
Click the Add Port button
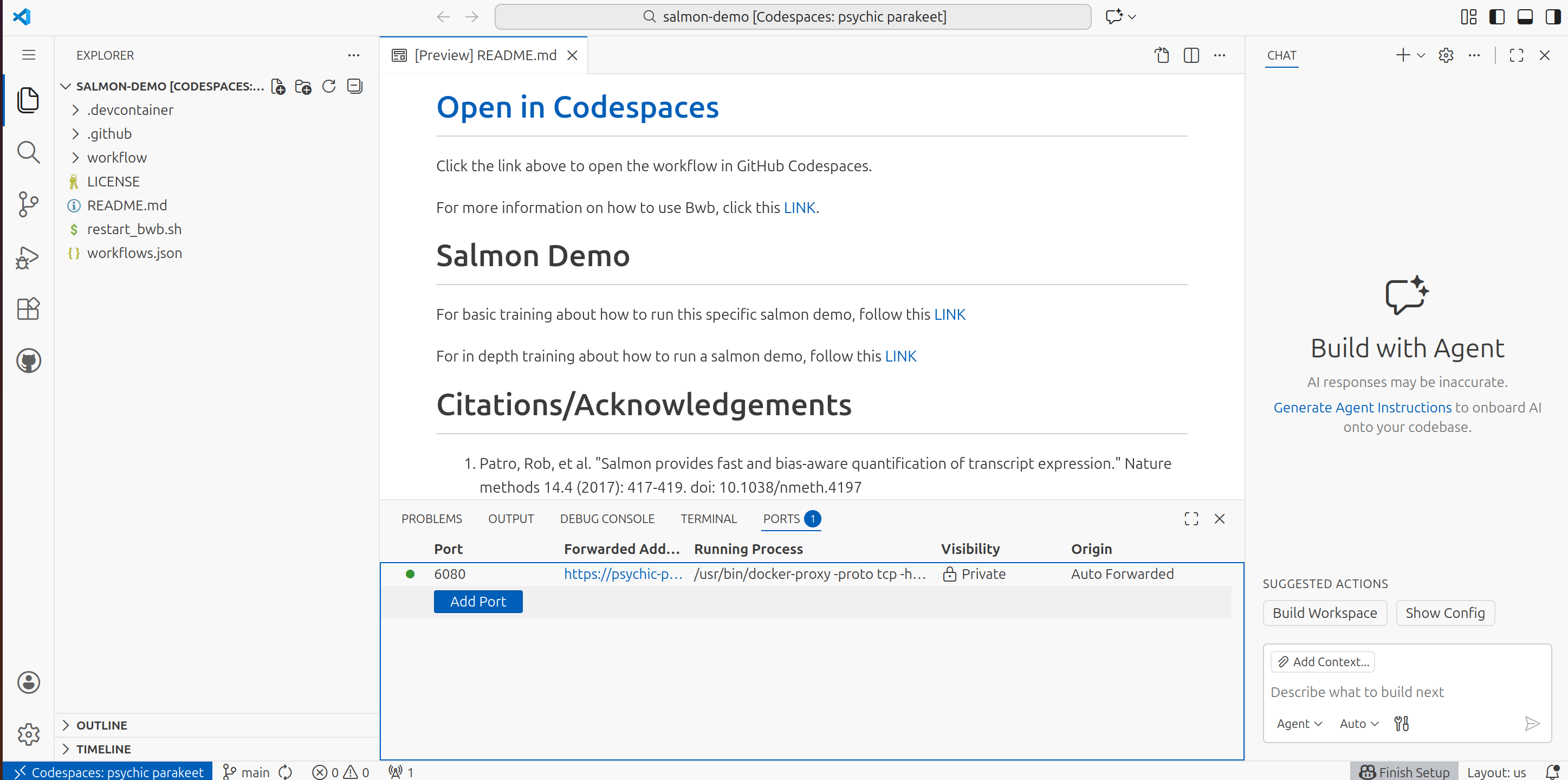tap(478, 601)
